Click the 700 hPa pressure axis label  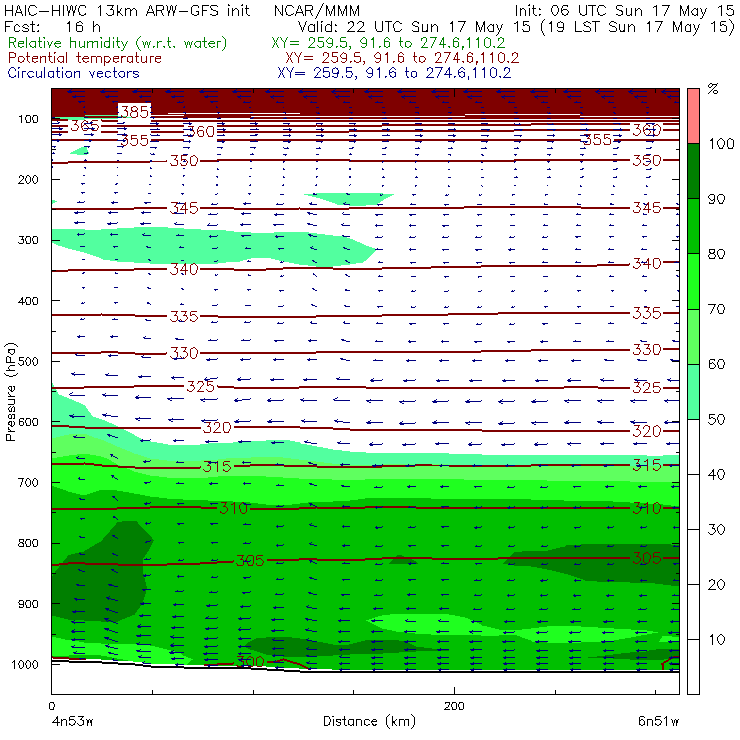tap(28, 482)
